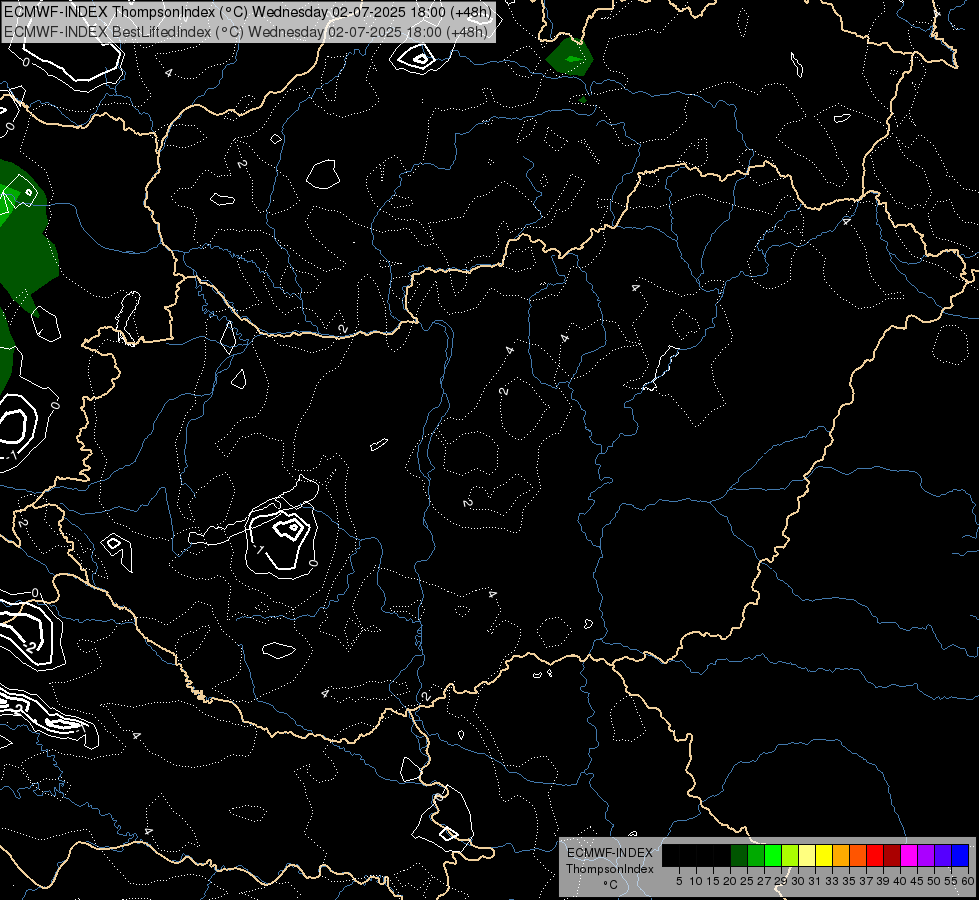Image resolution: width=979 pixels, height=900 pixels.
Task: Click the legend tick value 50
Action: click(934, 881)
